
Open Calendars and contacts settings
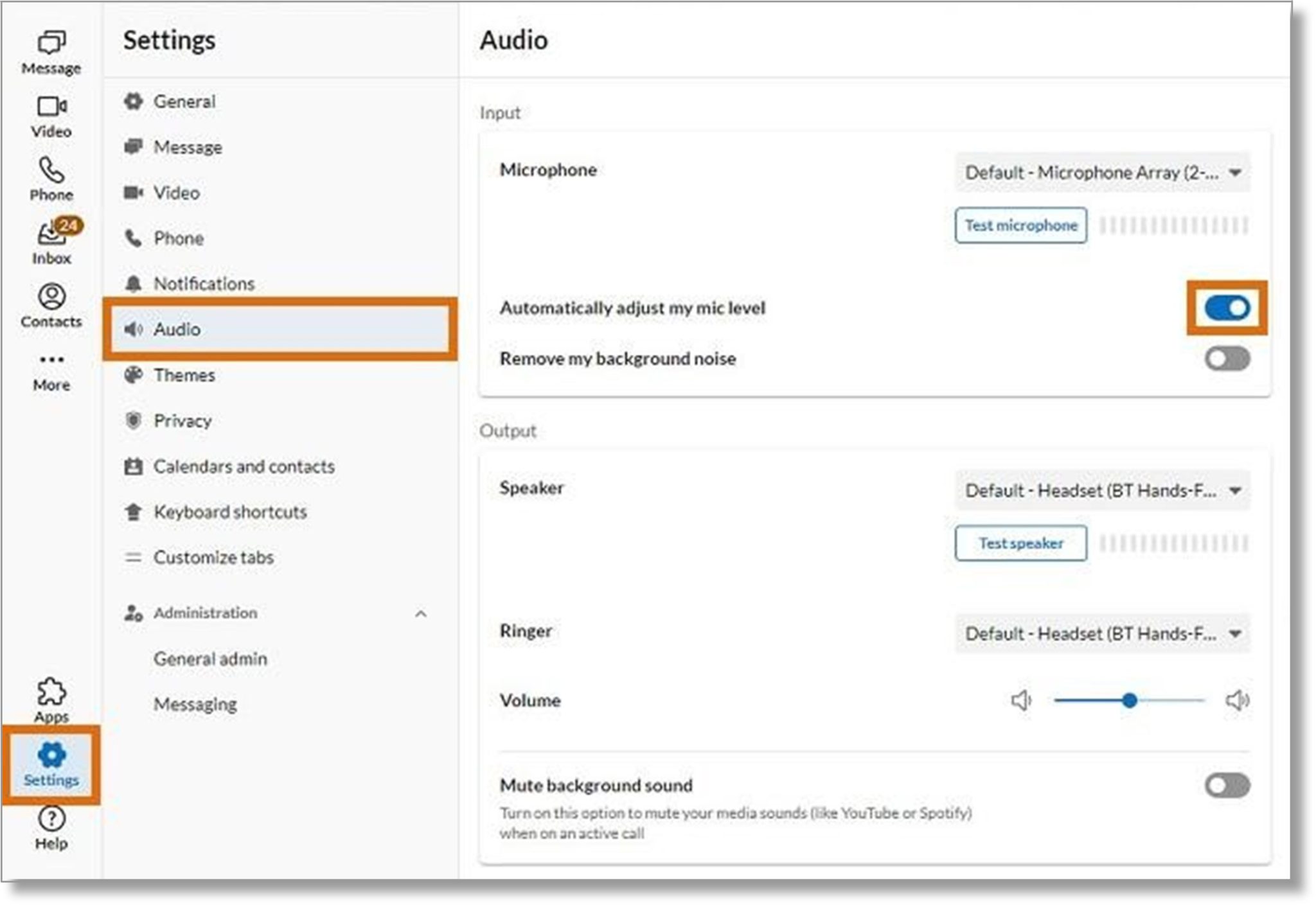point(280,466)
